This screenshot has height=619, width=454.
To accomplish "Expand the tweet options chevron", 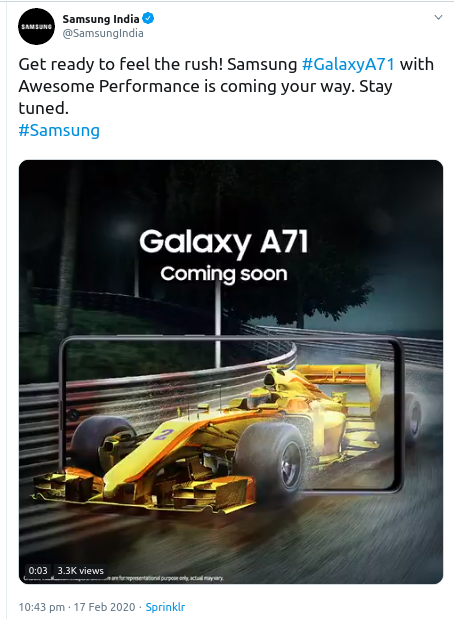I will [438, 17].
